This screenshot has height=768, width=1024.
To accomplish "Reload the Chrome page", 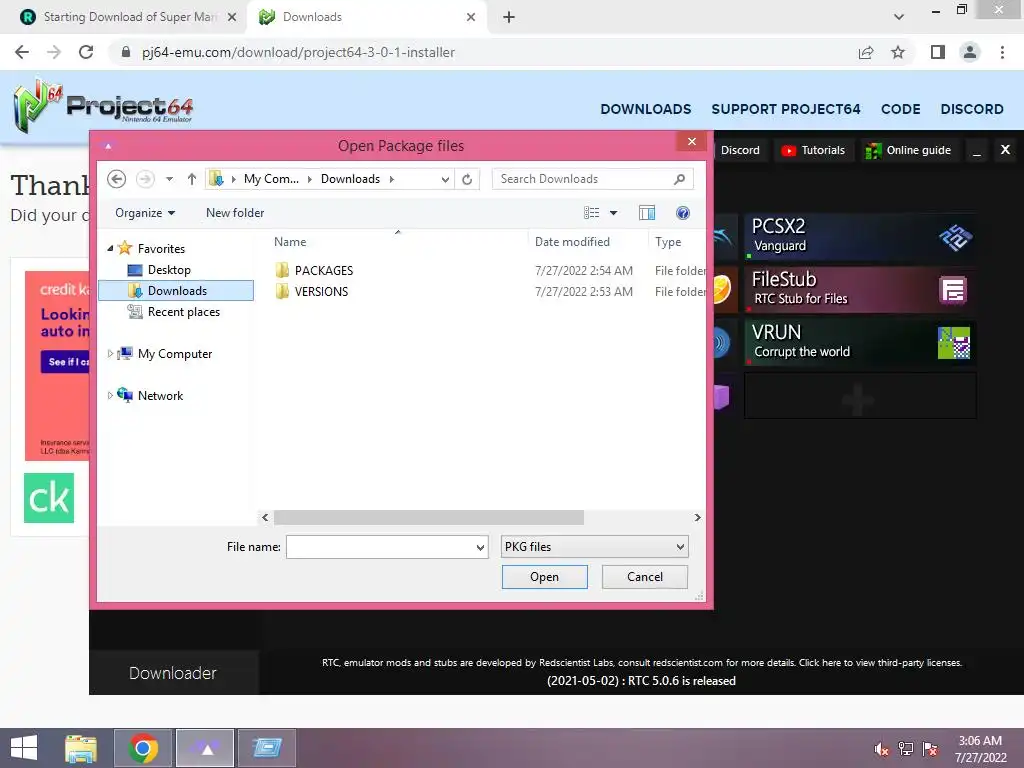I will coord(86,52).
